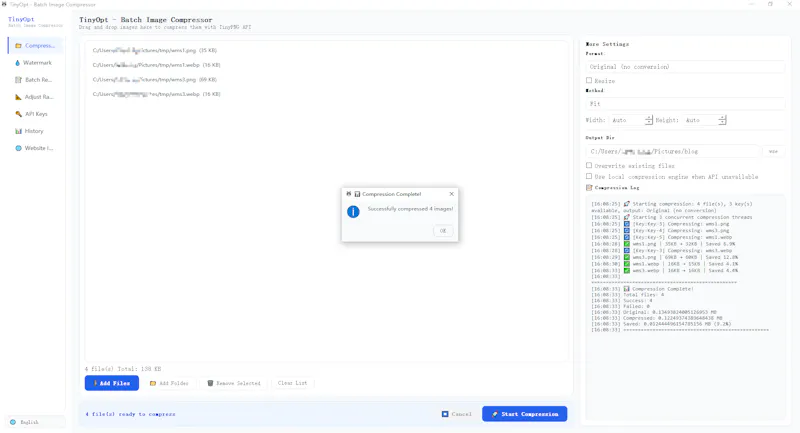
Task: Click the Compression Log notepad icon
Action: tap(589, 188)
